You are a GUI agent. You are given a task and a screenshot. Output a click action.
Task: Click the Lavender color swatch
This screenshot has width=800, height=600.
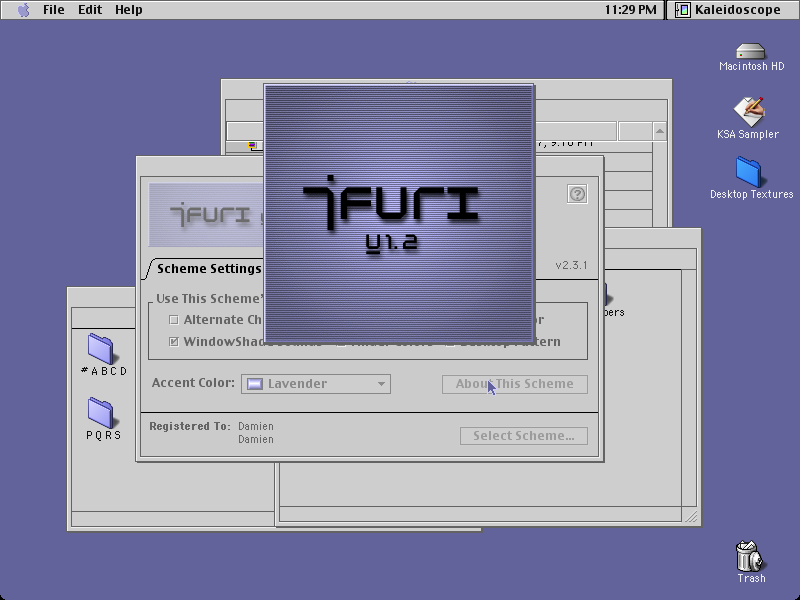(x=255, y=384)
